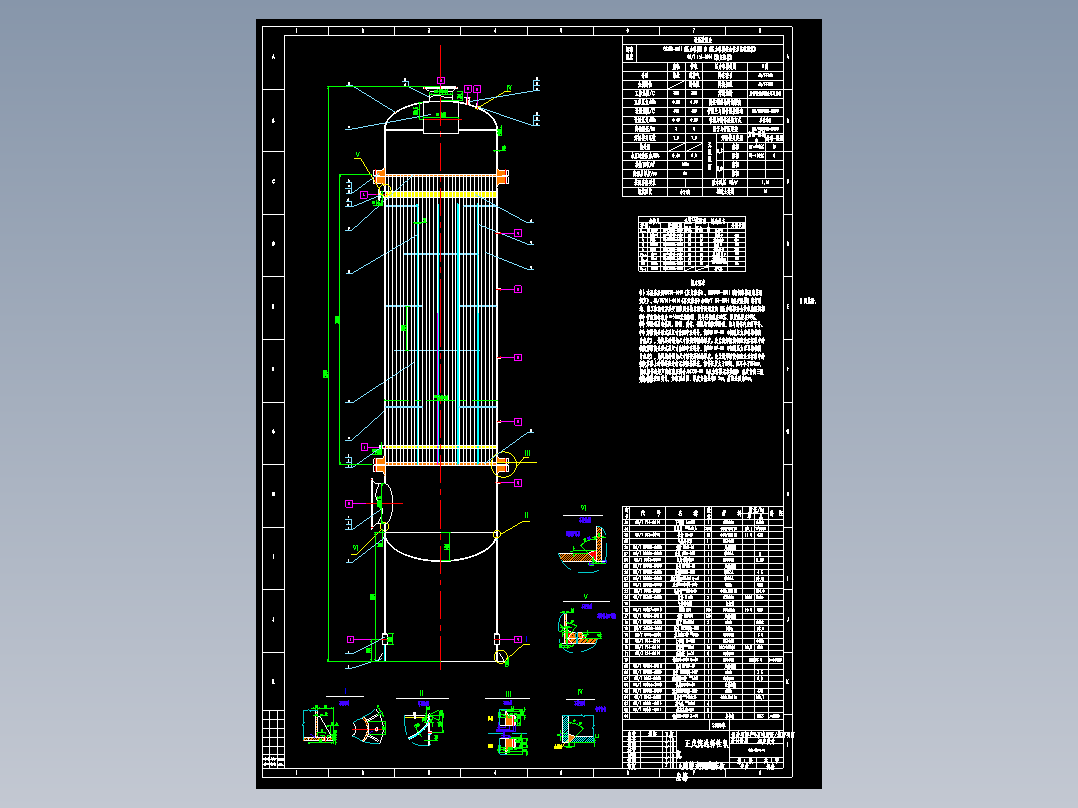The width and height of the screenshot is (1078, 808).
Task: Click the yellow IV callout near the top head
Action: [509, 89]
